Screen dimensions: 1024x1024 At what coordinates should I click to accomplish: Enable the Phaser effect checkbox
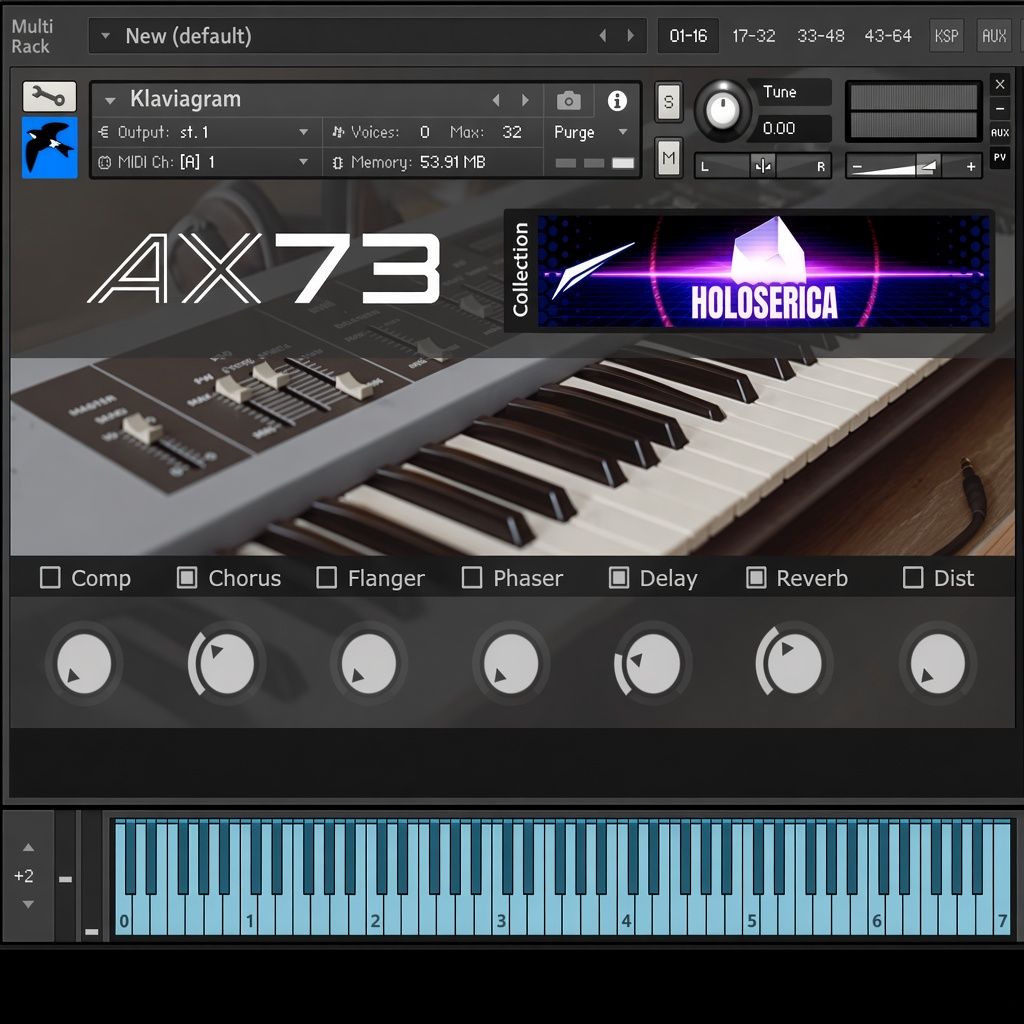tap(472, 578)
